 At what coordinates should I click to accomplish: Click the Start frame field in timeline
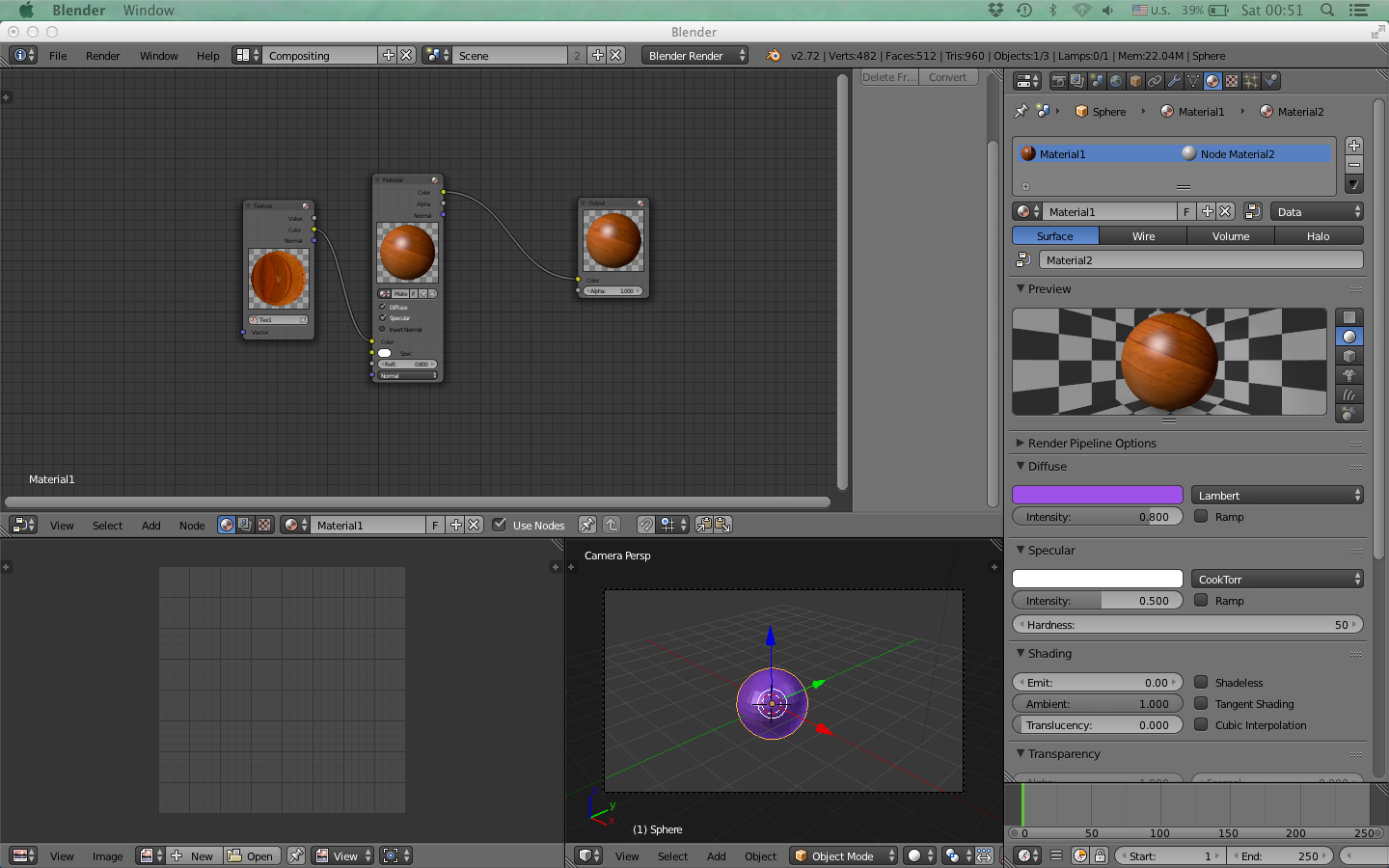[1170, 855]
